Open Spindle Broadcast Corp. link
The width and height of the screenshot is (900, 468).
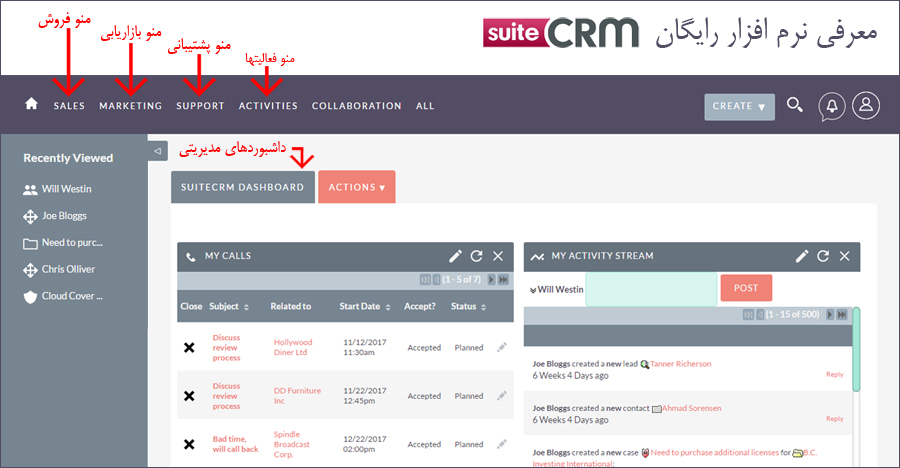click(292, 444)
